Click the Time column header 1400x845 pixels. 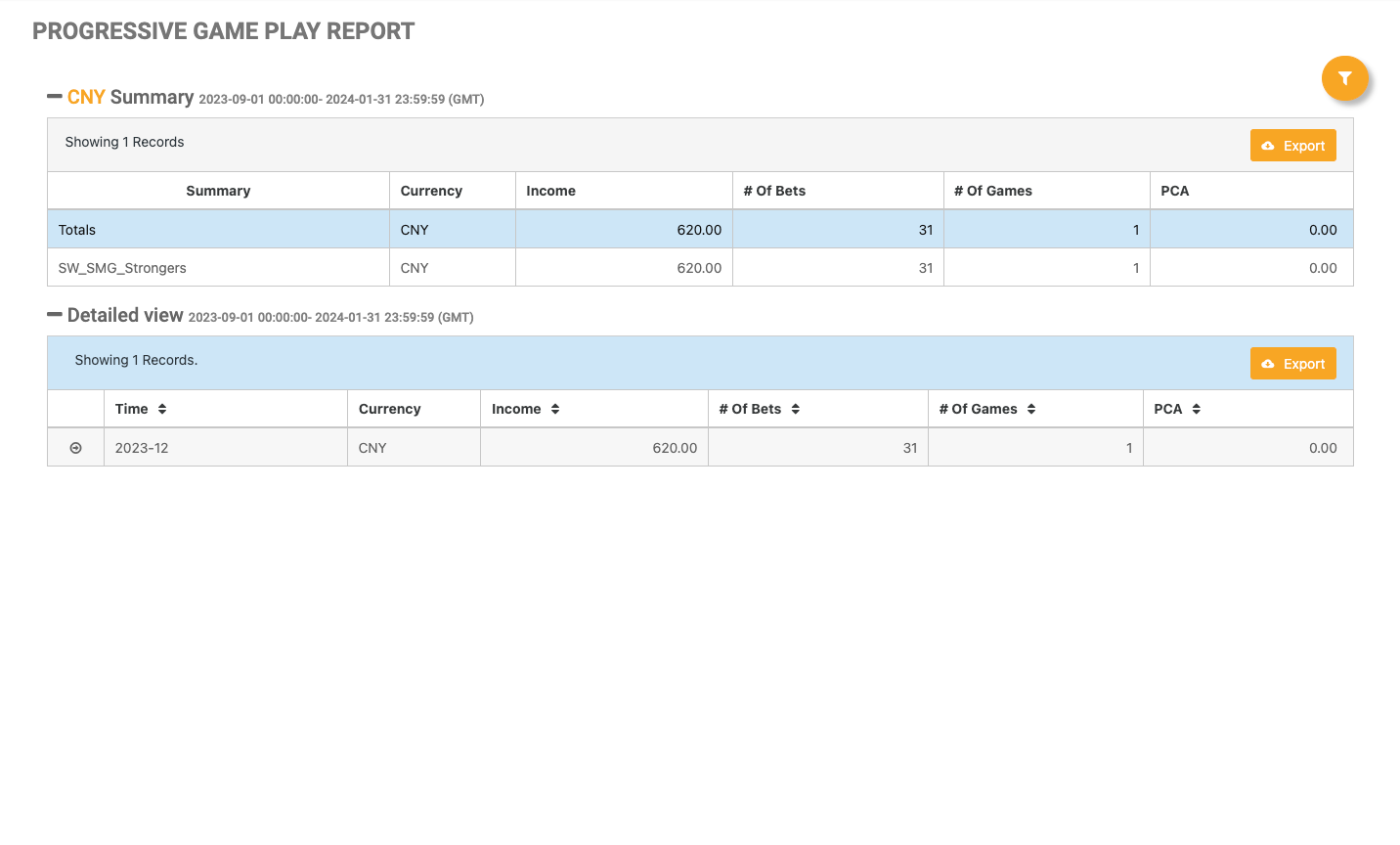[x=132, y=409]
